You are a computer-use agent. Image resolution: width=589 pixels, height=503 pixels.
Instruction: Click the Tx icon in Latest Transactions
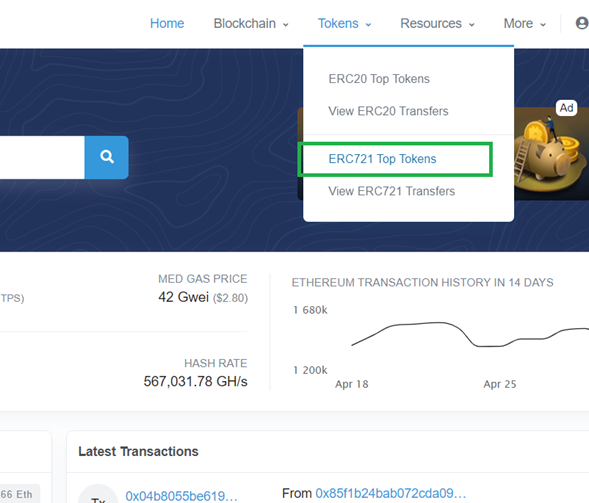(x=98, y=495)
